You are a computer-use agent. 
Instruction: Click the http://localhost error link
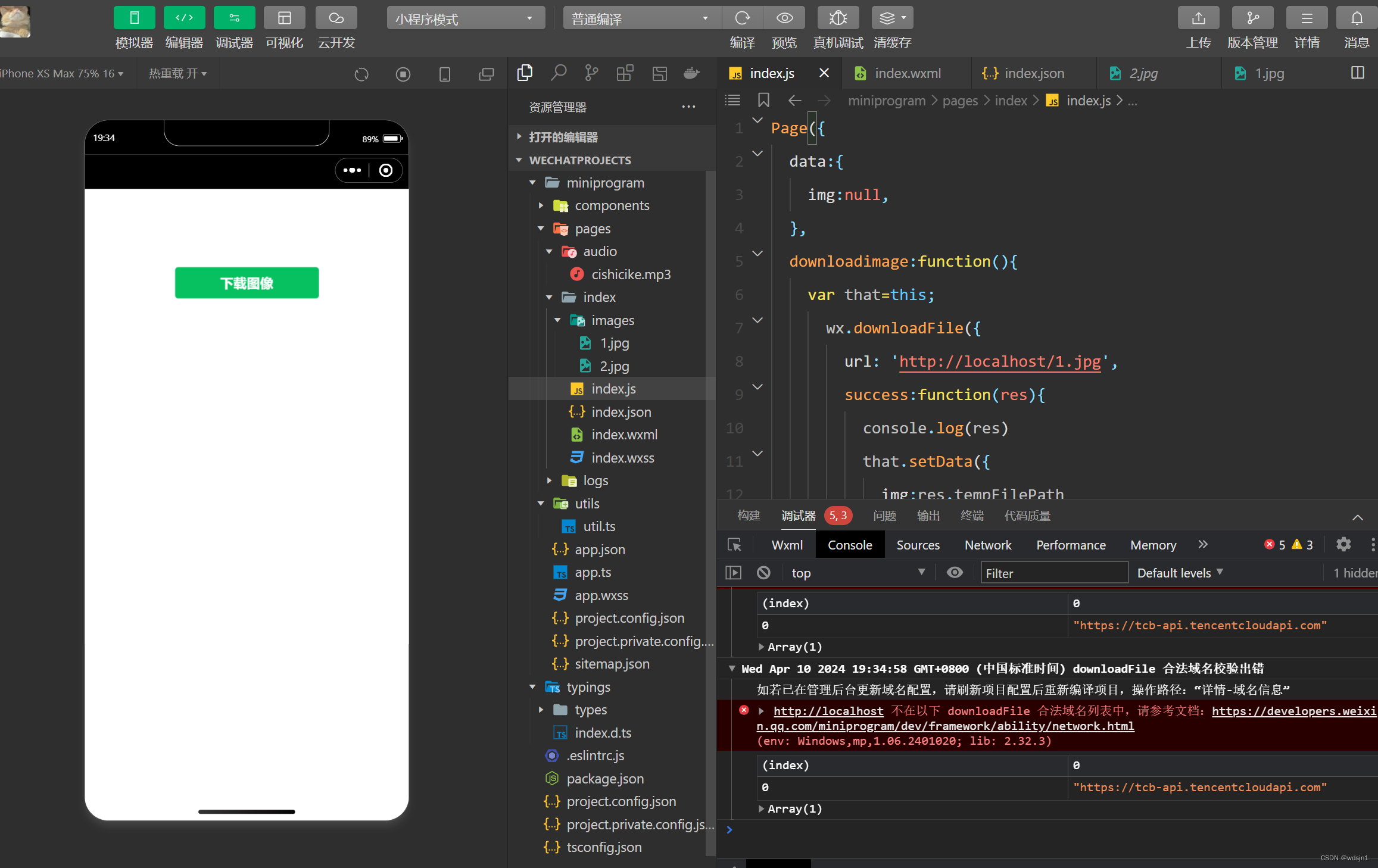(828, 711)
